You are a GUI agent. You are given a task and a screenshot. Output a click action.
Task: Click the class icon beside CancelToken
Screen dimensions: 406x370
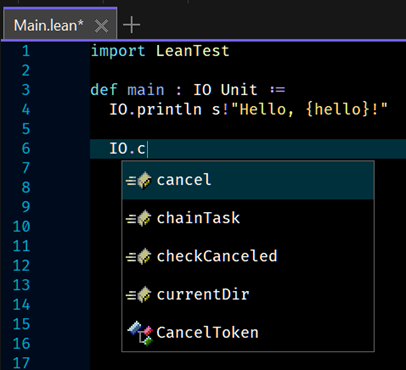pyautogui.click(x=140, y=333)
